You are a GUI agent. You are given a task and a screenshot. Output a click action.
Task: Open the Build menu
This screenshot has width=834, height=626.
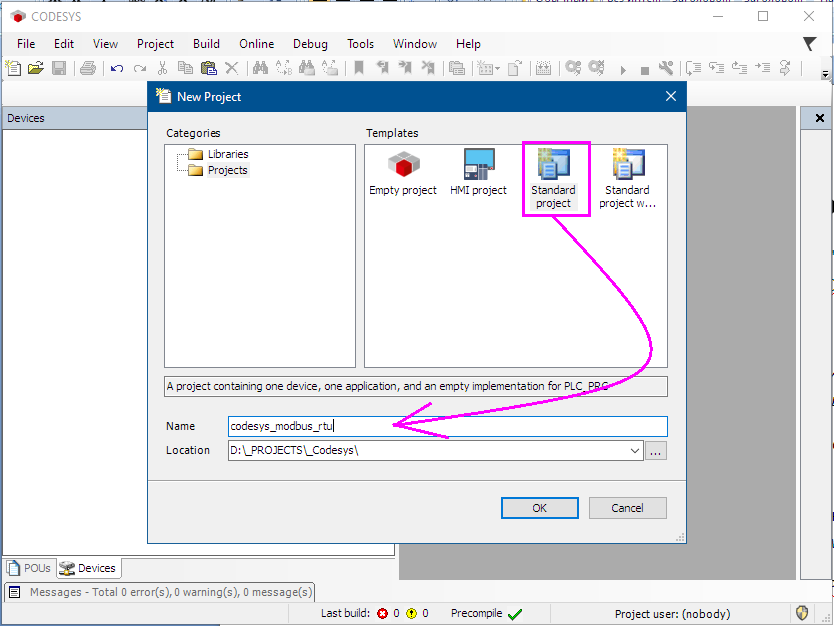tap(206, 44)
